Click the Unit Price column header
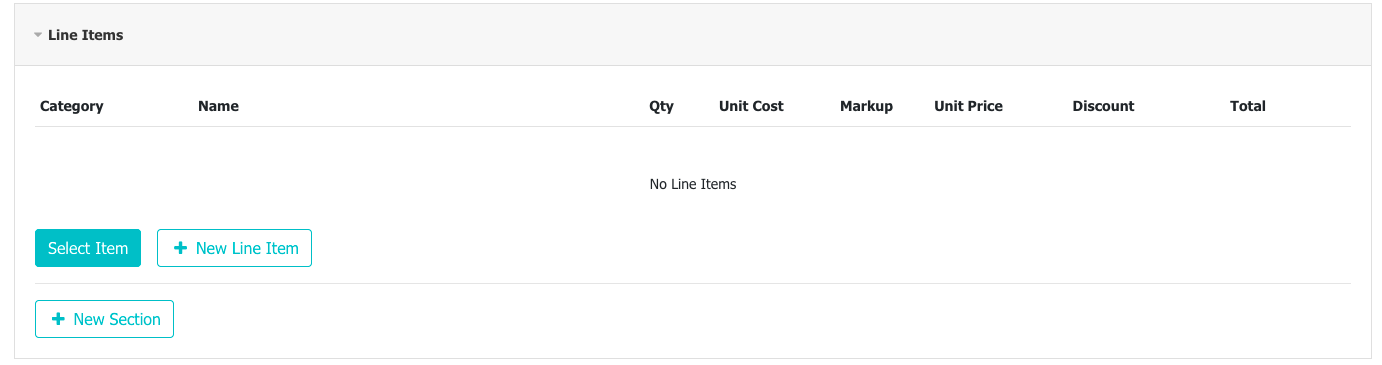Screen dimensions: 1382x365 968,106
